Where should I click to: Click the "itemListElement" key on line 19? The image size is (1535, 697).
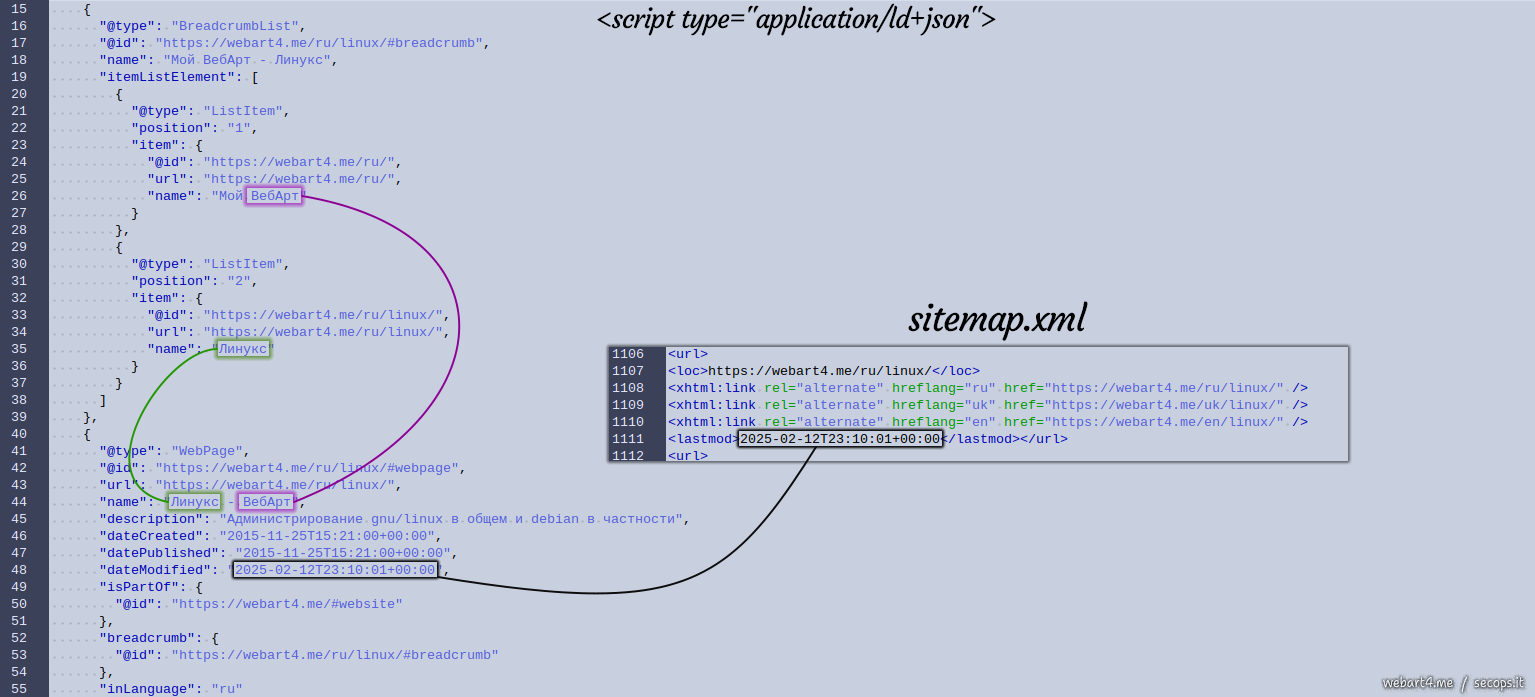[x=166, y=77]
